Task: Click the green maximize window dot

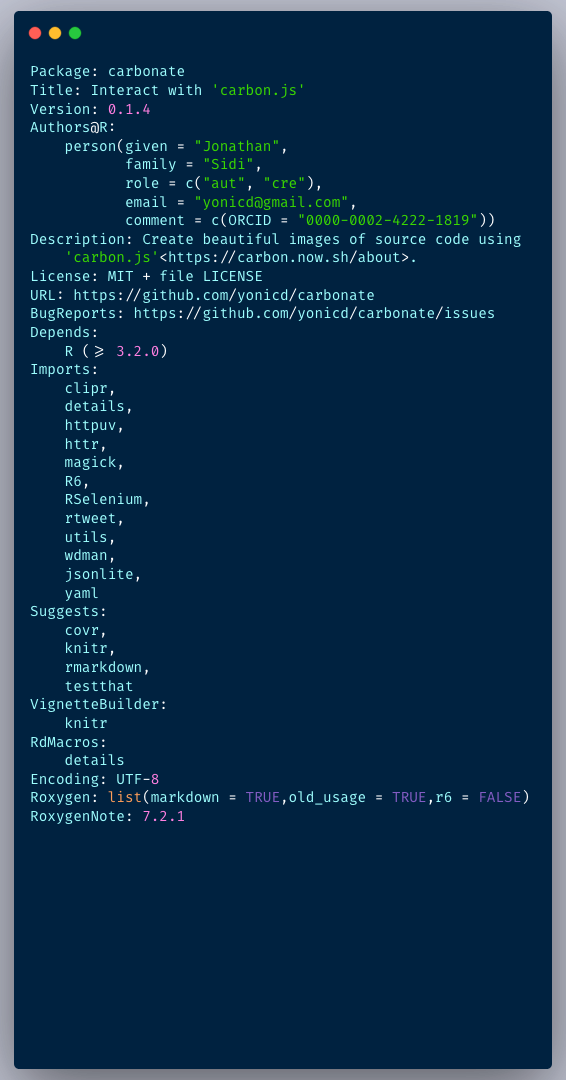Action: point(75,33)
